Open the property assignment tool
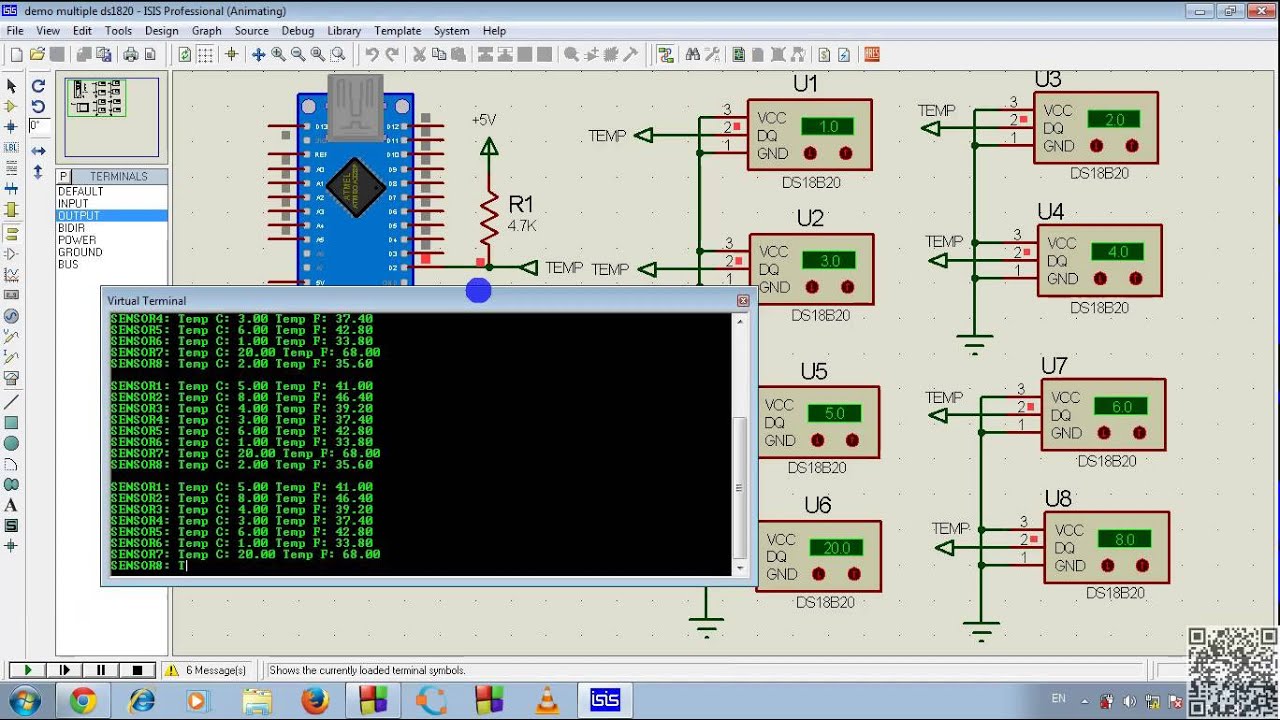 point(712,55)
